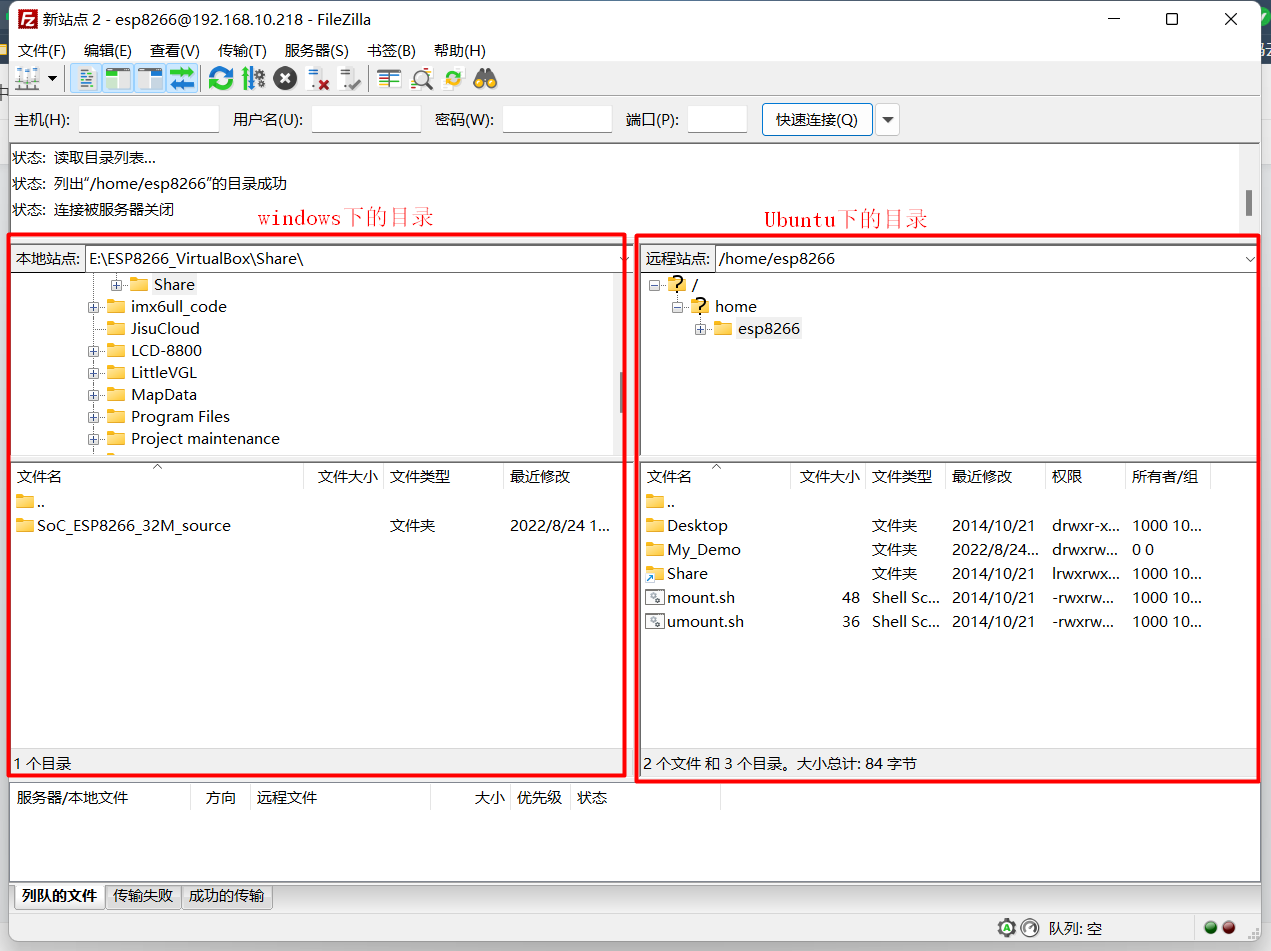Click the parent directory icon in local list
The width and height of the screenshot is (1271, 951).
pyautogui.click(x=25, y=501)
